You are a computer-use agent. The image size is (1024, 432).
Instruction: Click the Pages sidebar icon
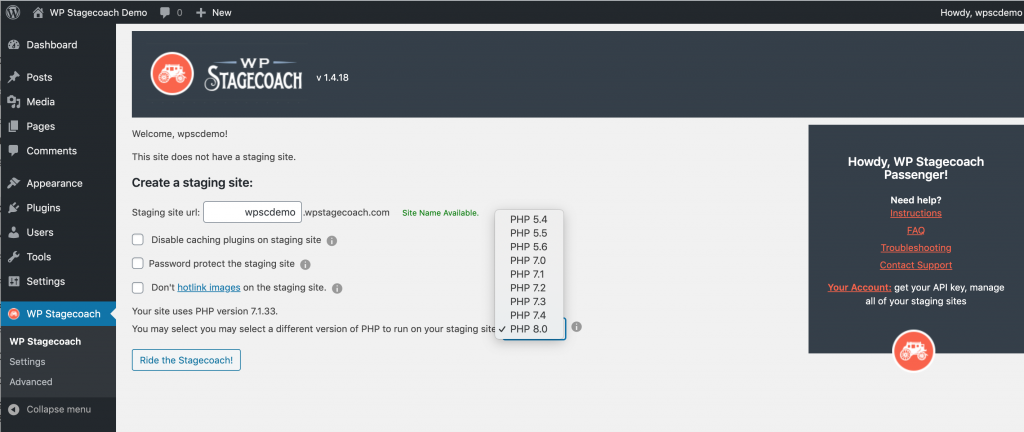14,127
